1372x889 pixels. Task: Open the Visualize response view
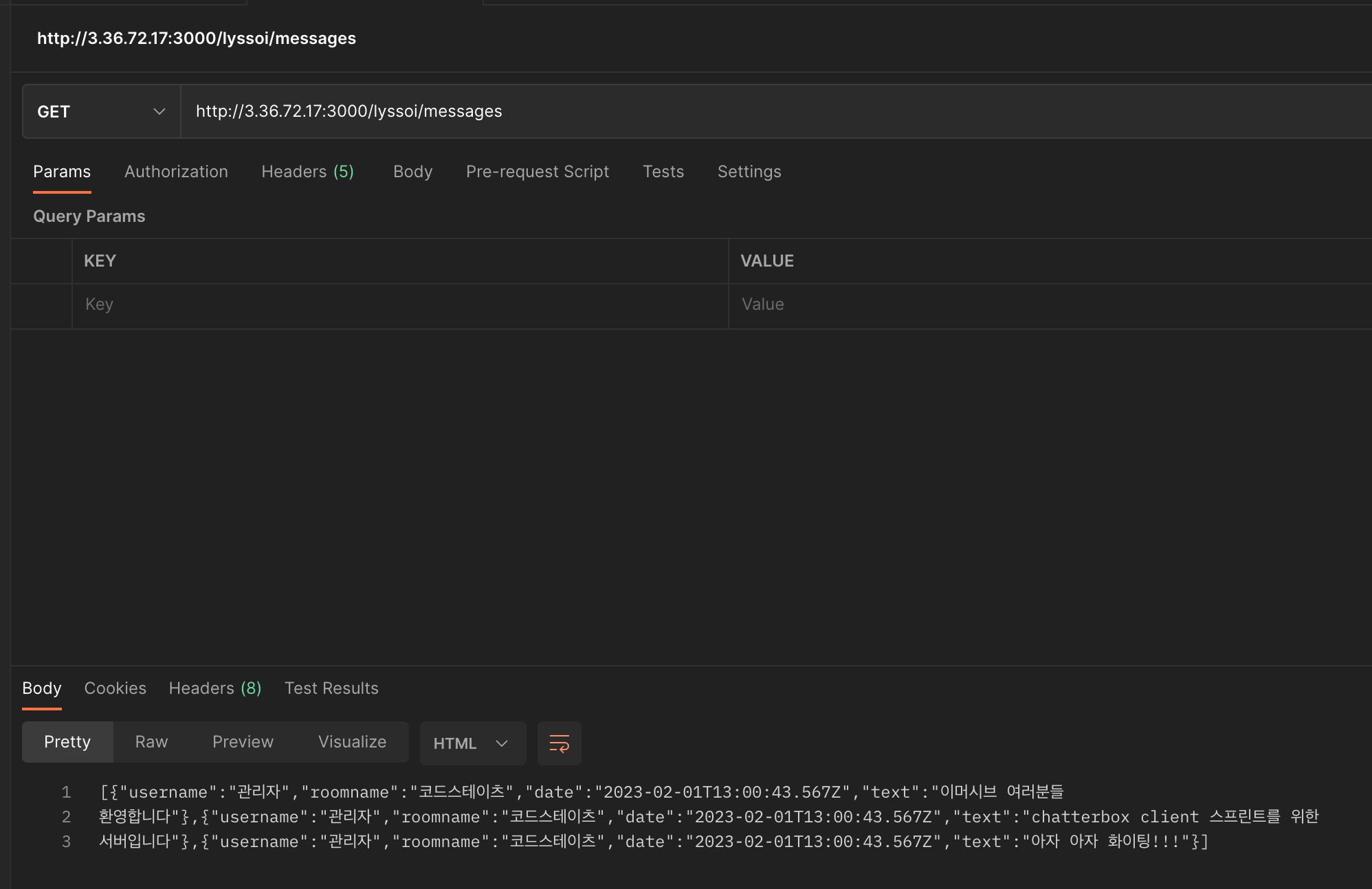352,742
